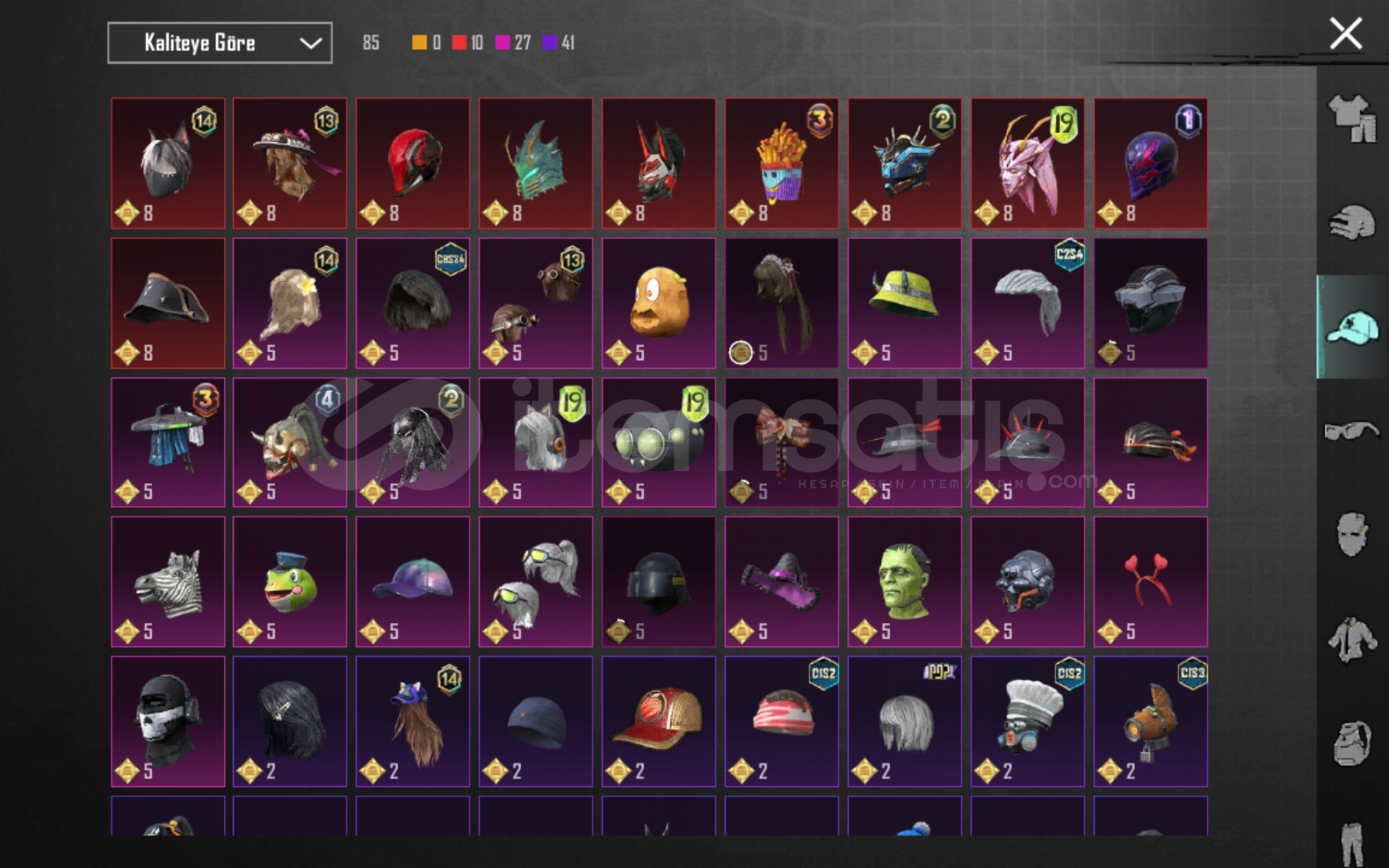The width and height of the screenshot is (1389, 868).
Task: Switch to the glasses category icon
Action: (1352, 431)
